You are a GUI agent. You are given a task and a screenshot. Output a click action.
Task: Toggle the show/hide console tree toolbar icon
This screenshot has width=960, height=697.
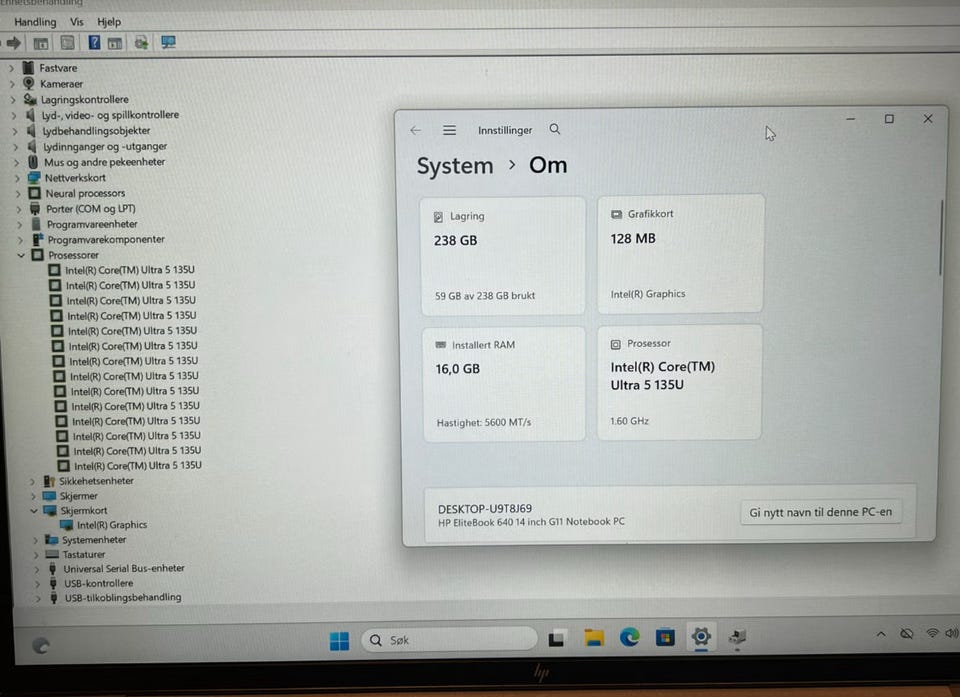coord(40,43)
